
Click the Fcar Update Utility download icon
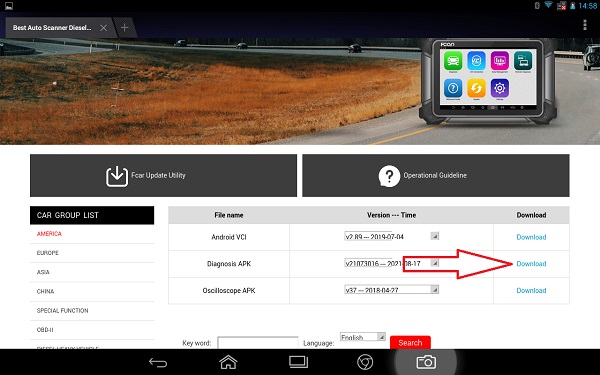coord(117,176)
